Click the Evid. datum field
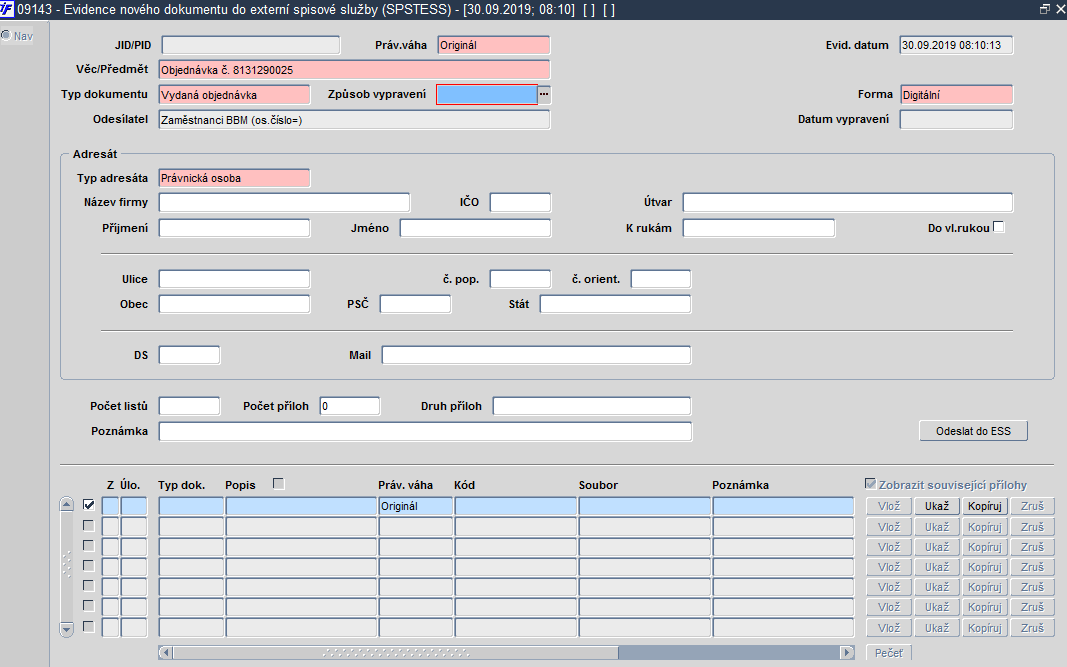This screenshot has width=1067, height=667. click(x=956, y=46)
